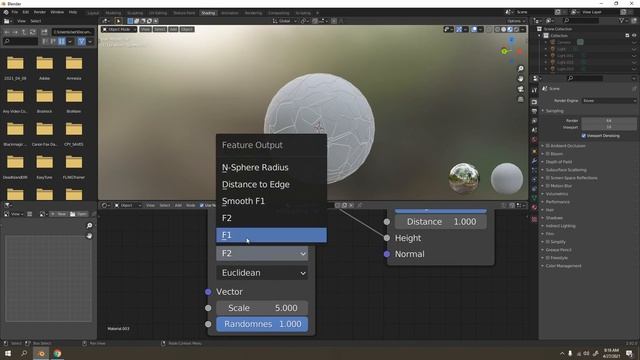Screen dimensions: 640x360
Task: Open the outliner filter funnel icon
Action: [622, 20]
